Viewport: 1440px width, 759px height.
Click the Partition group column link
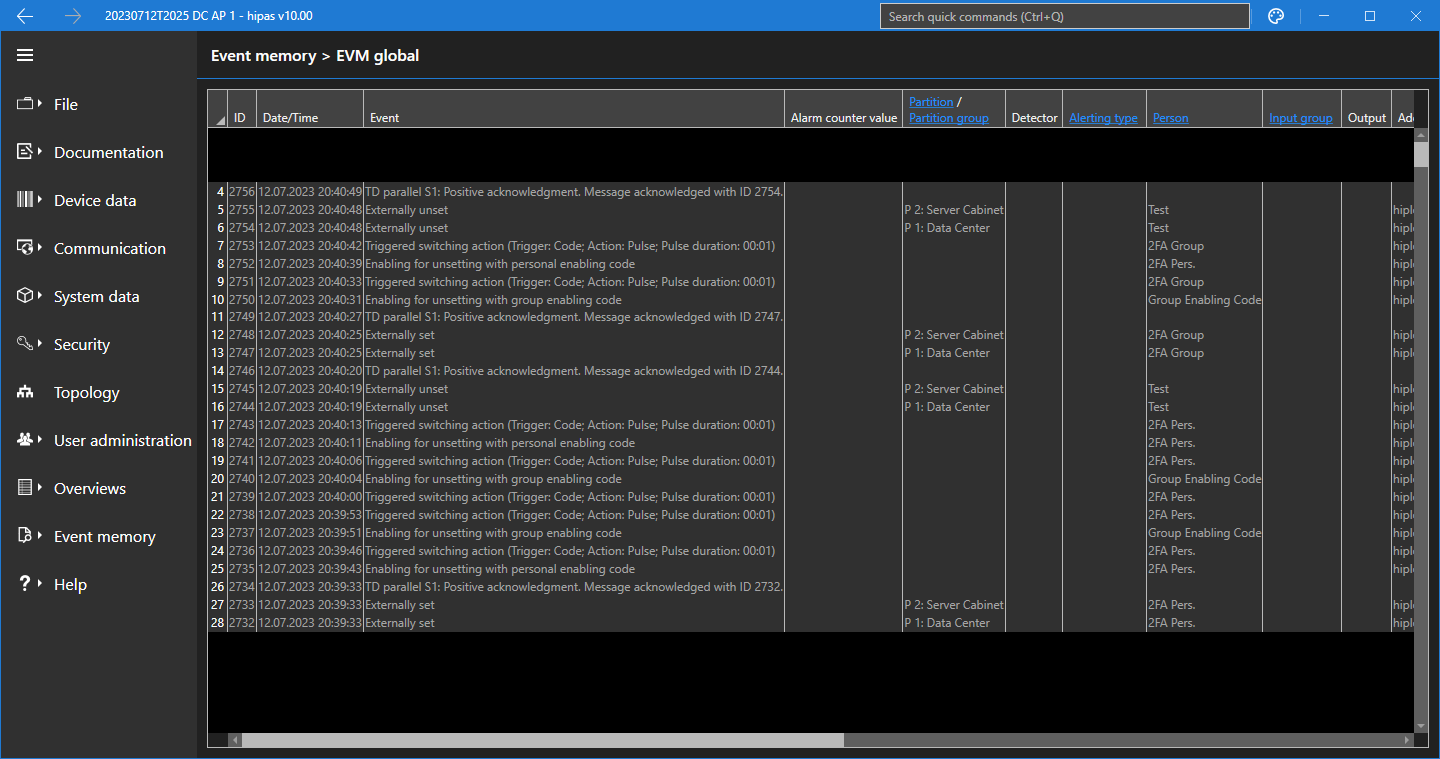tap(948, 118)
